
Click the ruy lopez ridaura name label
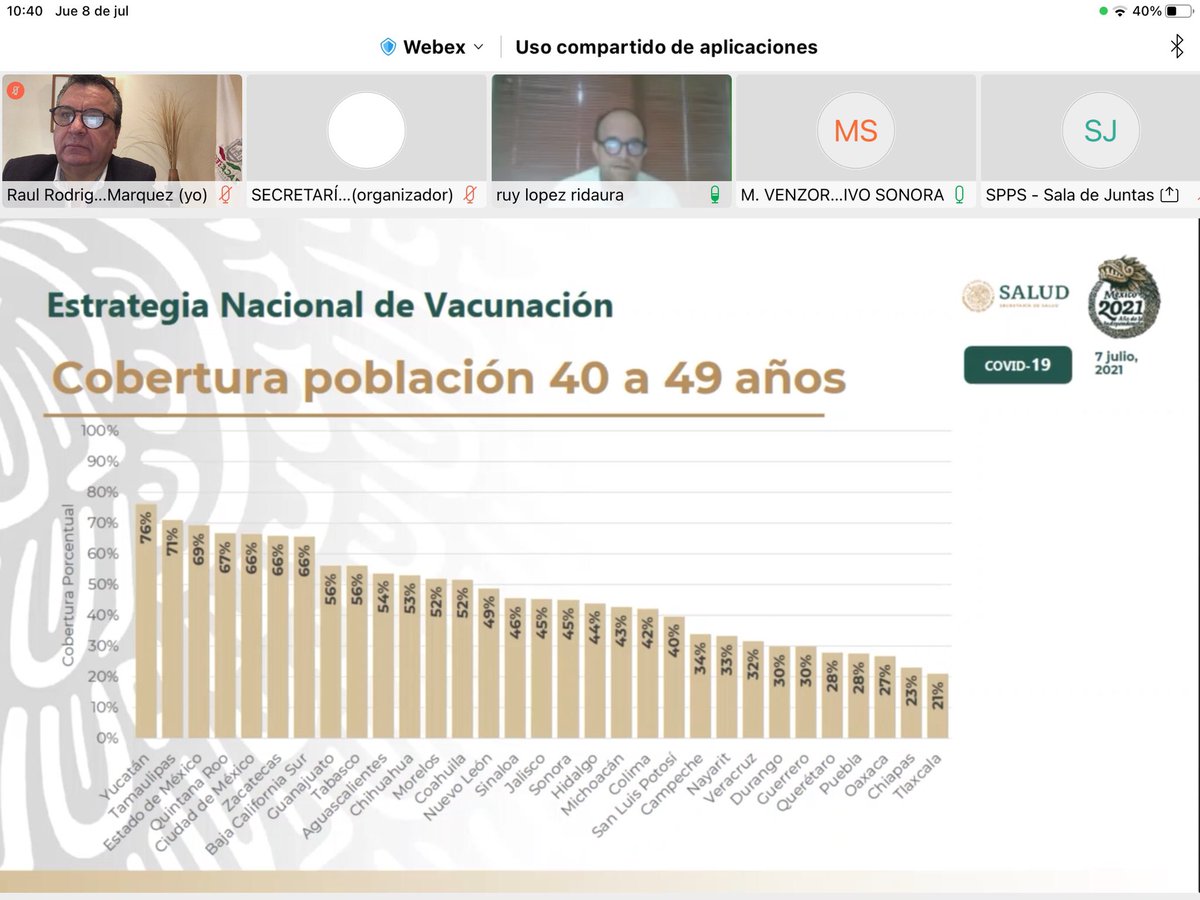tap(560, 194)
